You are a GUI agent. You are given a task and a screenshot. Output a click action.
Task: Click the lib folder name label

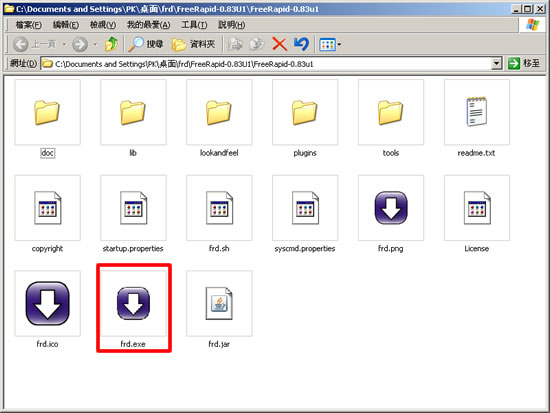click(x=133, y=153)
